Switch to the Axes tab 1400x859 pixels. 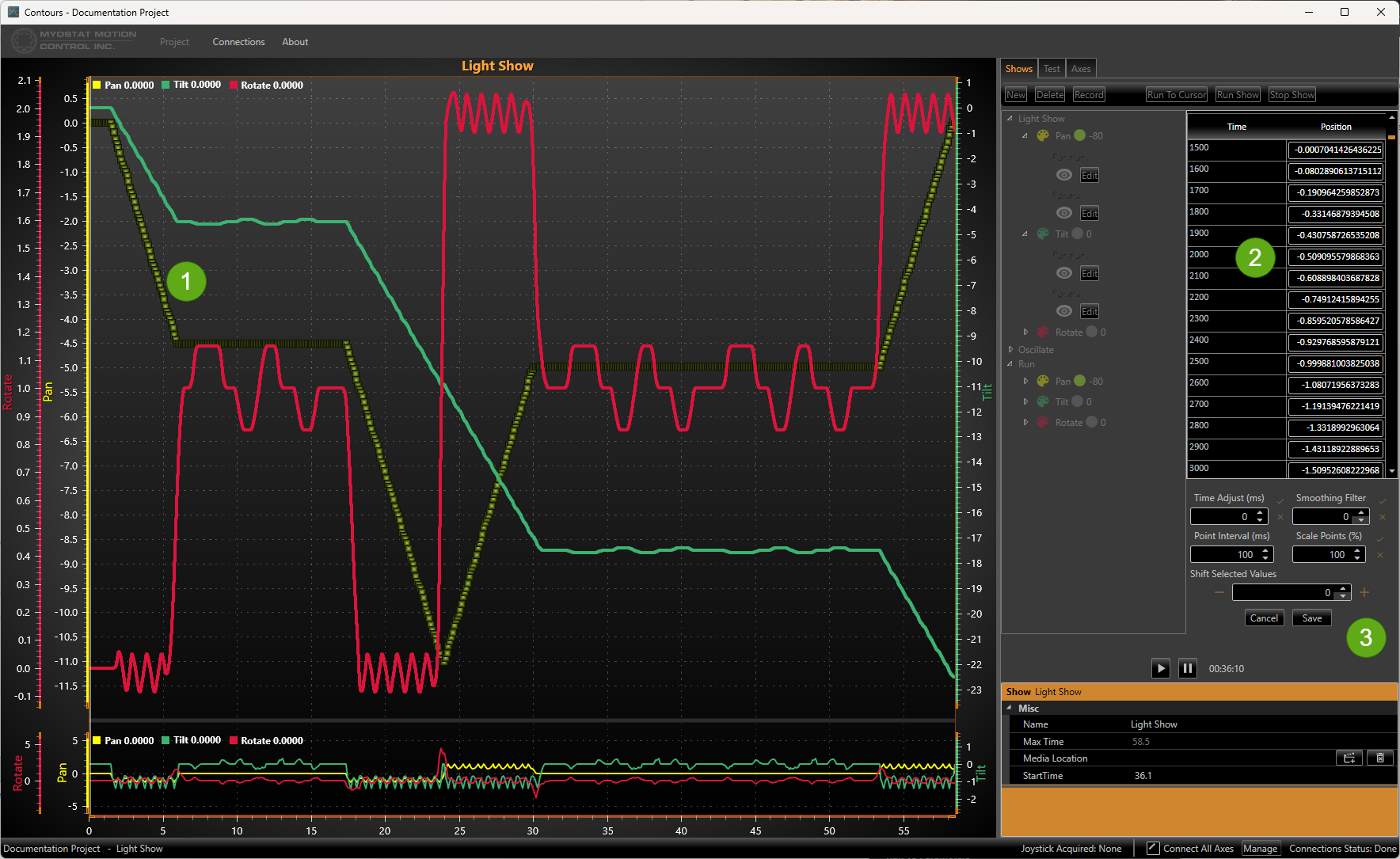coord(1081,69)
